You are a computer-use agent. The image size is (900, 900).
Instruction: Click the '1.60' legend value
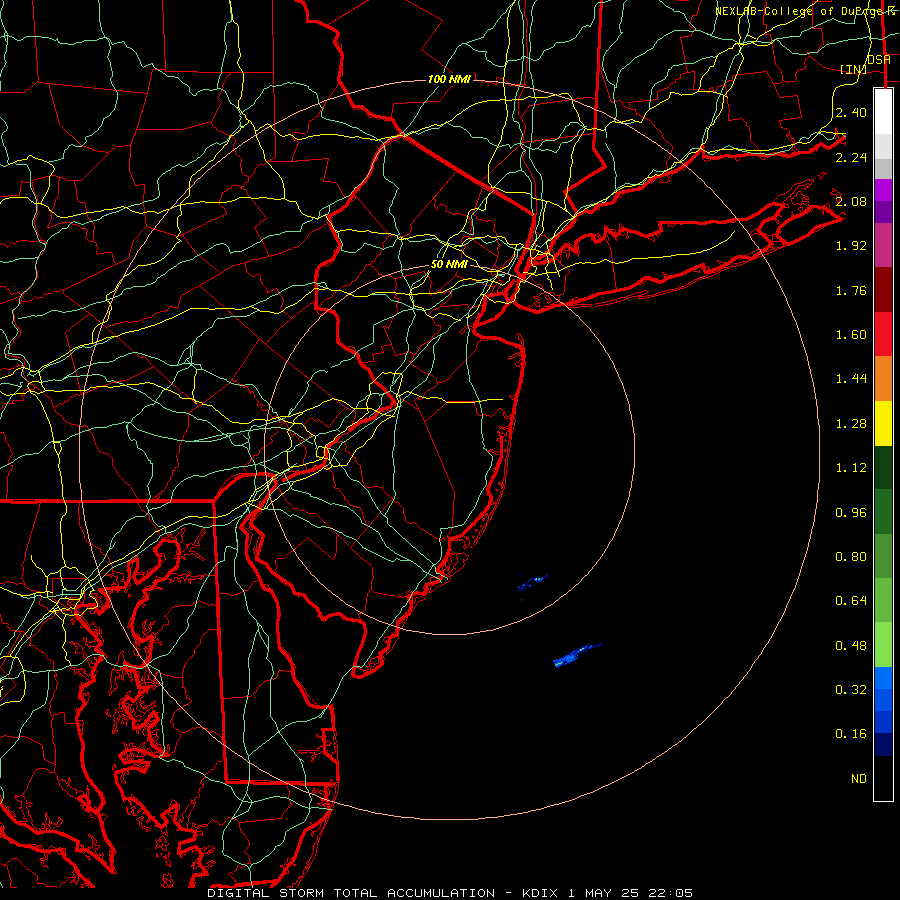851,335
